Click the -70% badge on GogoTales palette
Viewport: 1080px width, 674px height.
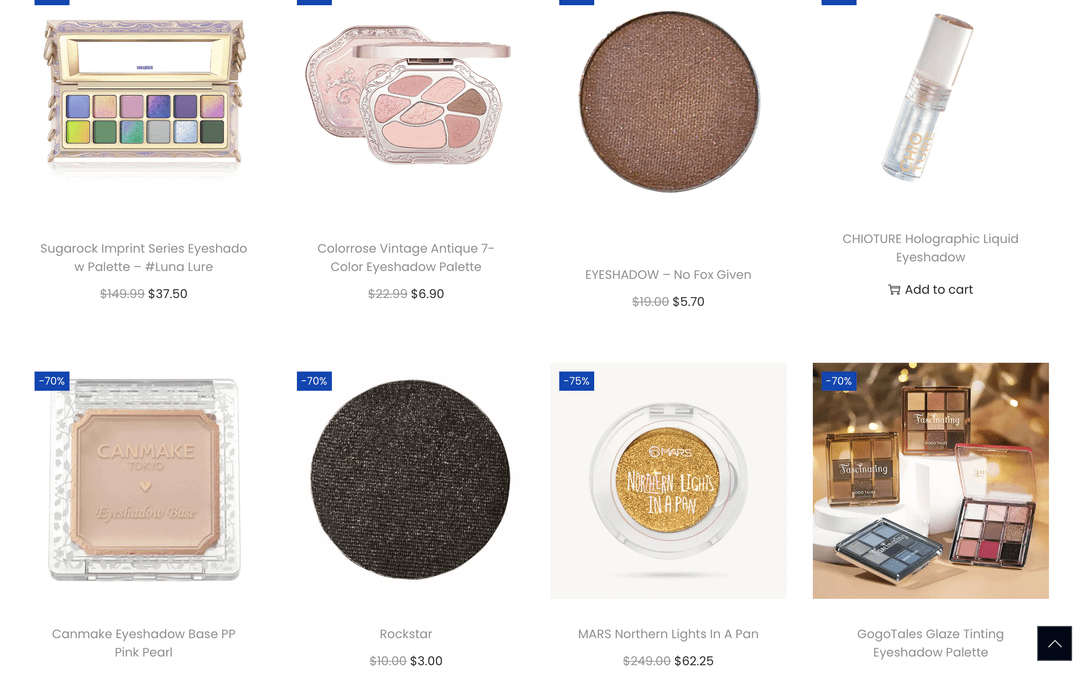click(x=839, y=381)
